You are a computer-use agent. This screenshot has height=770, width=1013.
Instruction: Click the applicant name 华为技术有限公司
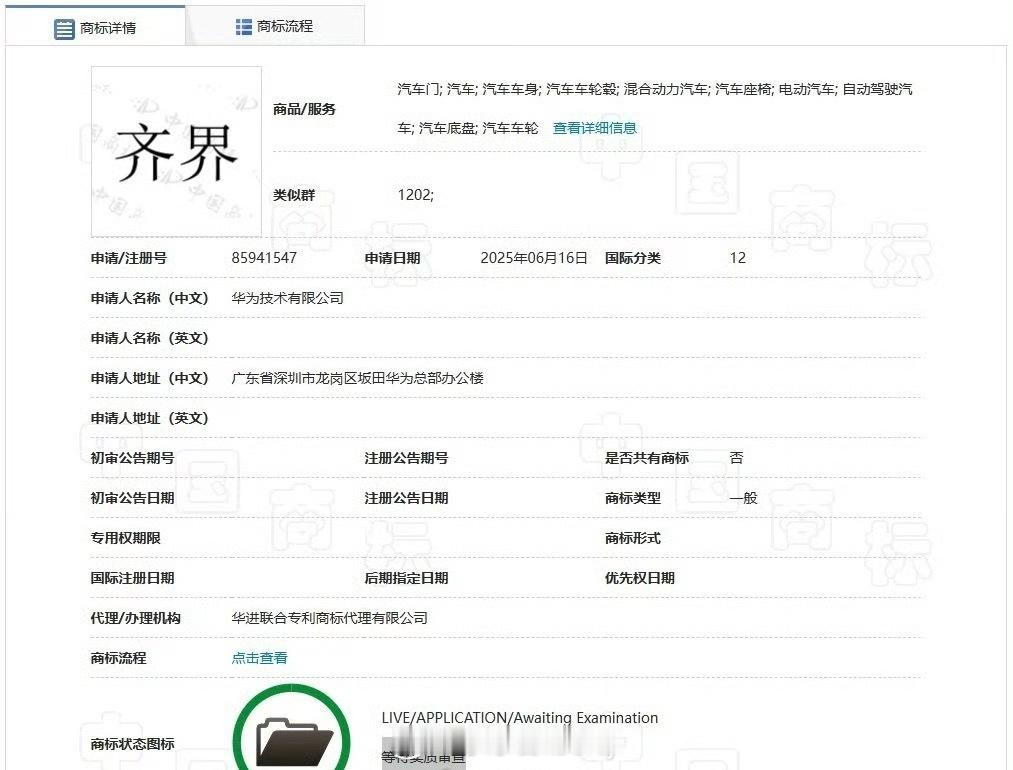click(x=286, y=297)
